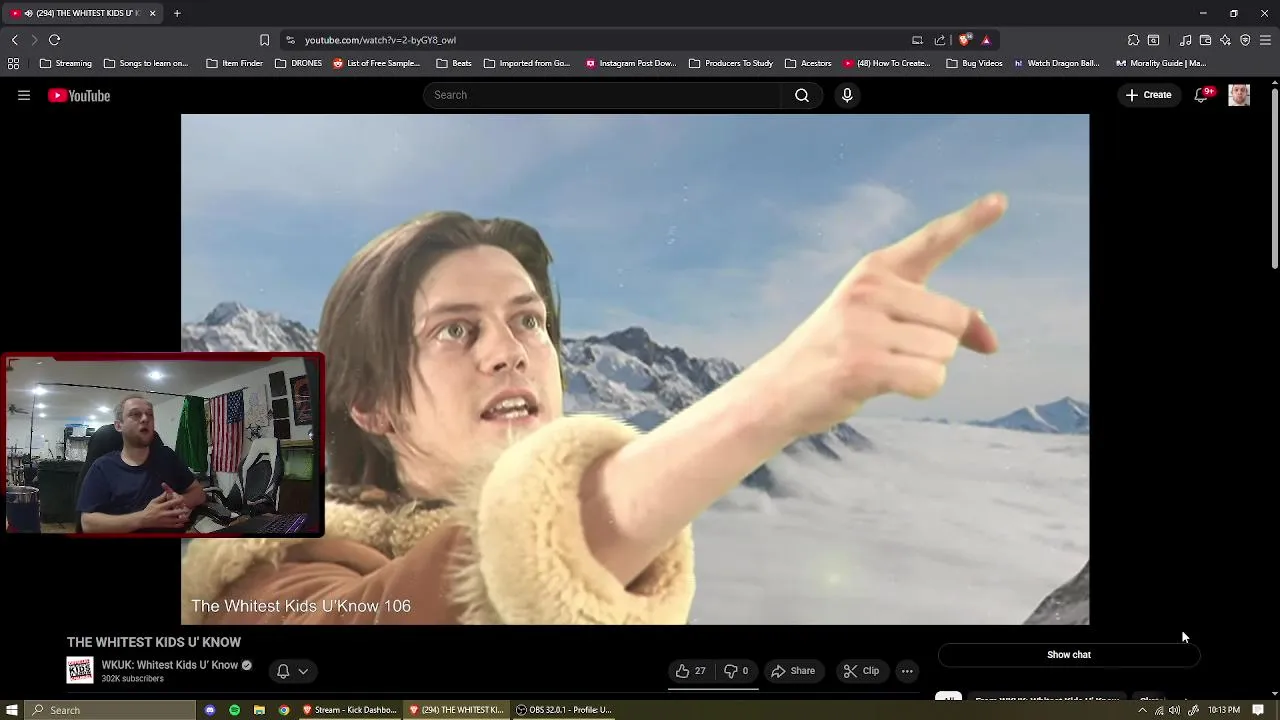
Task: Open Imported from Go... bookmark folder
Action: click(x=526, y=63)
